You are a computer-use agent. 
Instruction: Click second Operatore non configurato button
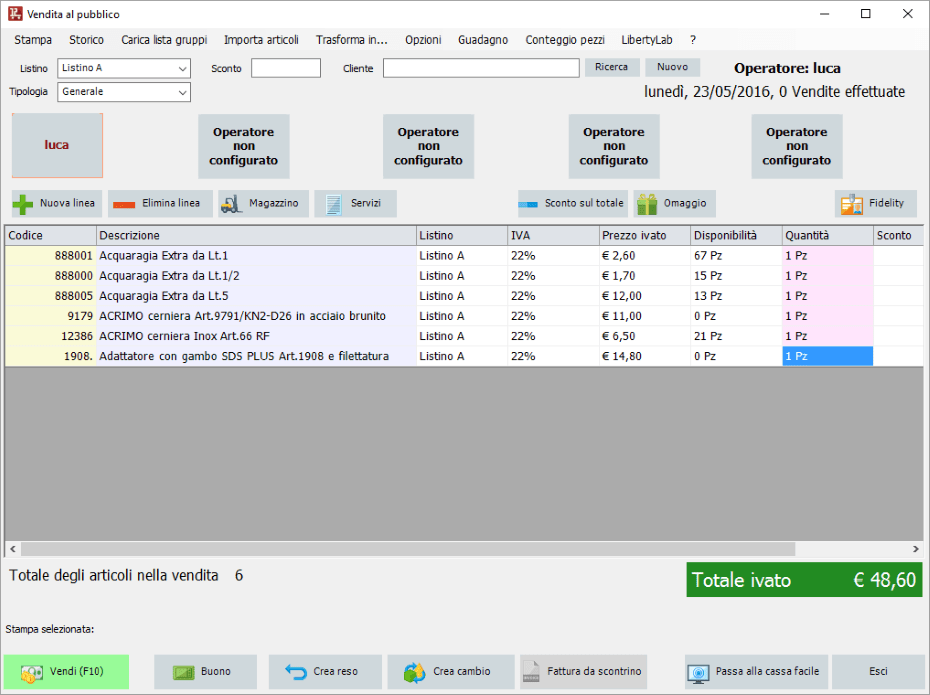428,146
